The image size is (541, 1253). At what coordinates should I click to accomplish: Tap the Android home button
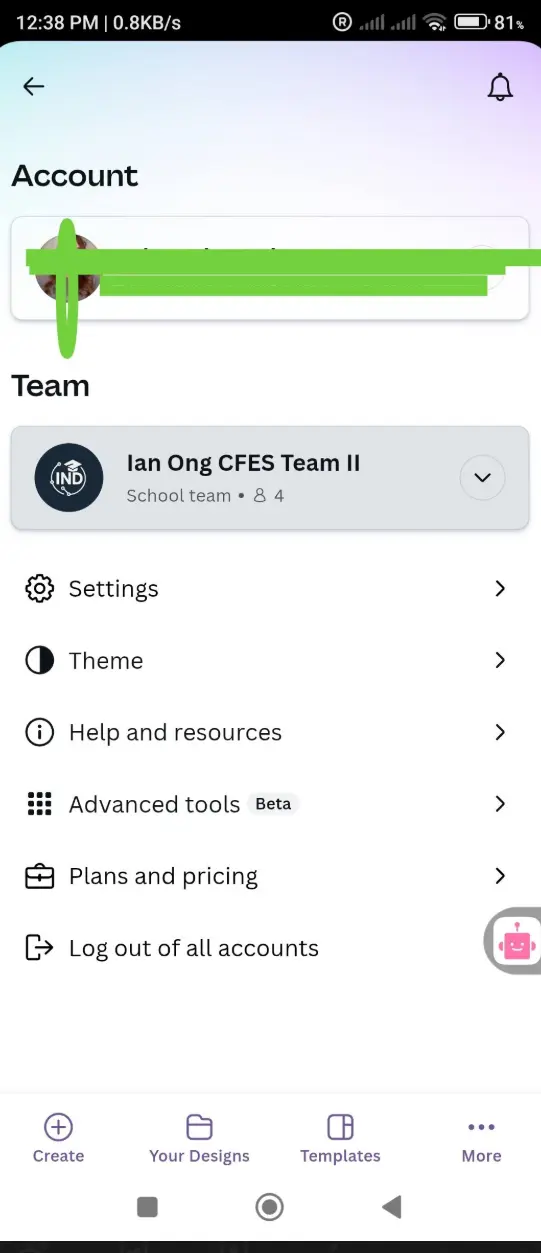pyautogui.click(x=269, y=1208)
